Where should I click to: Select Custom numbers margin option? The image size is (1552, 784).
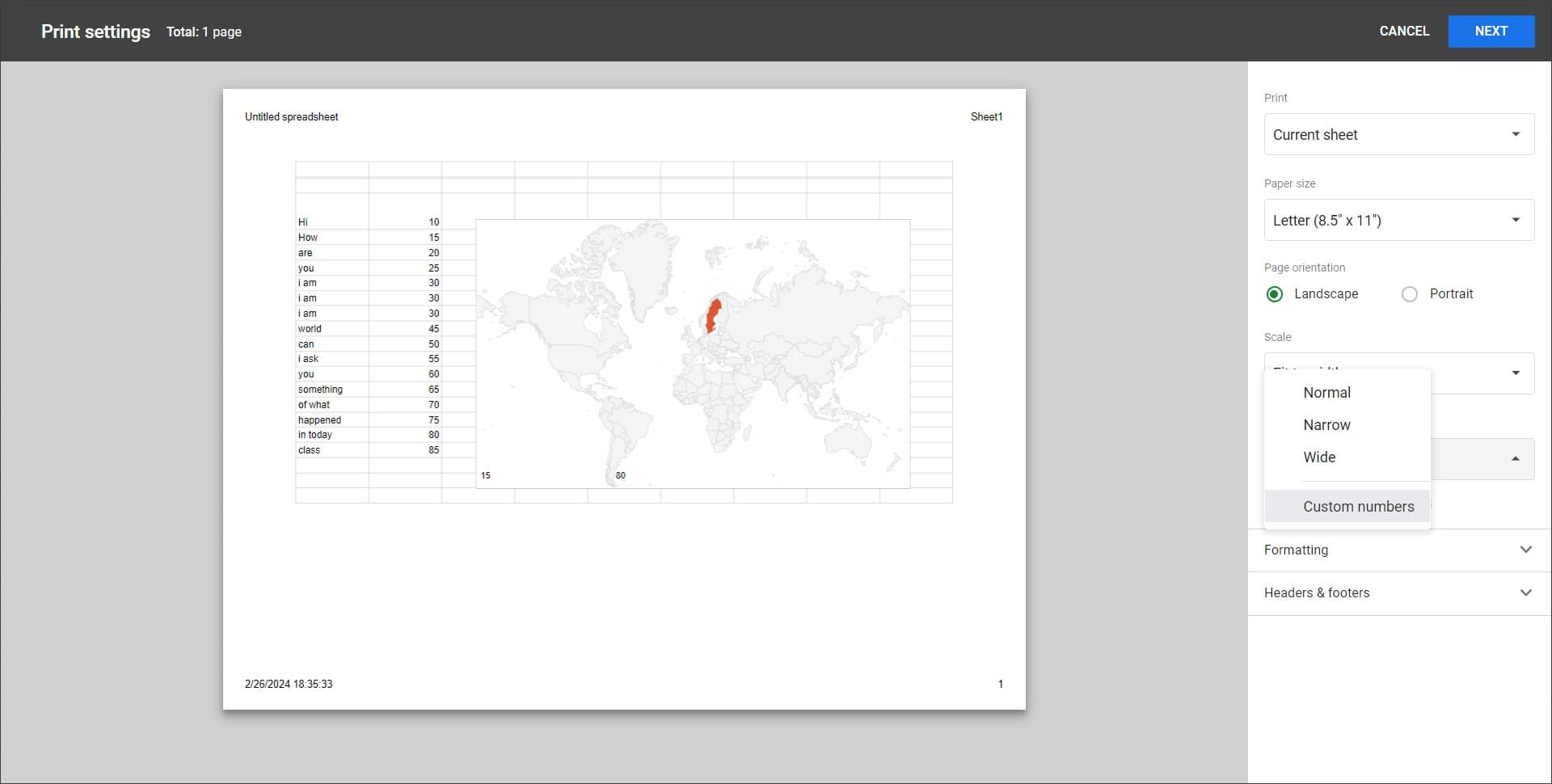coord(1358,507)
